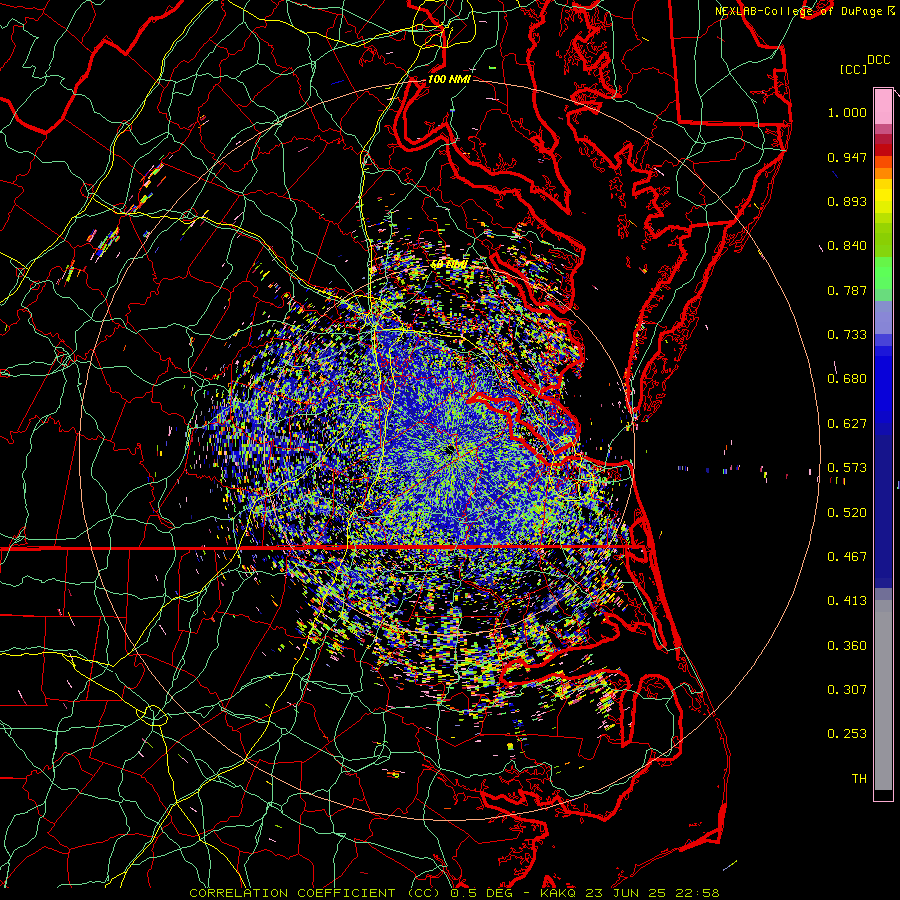This screenshot has width=900, height=900.
Task: Click the 50 NMI range ring label
Action: [449, 265]
